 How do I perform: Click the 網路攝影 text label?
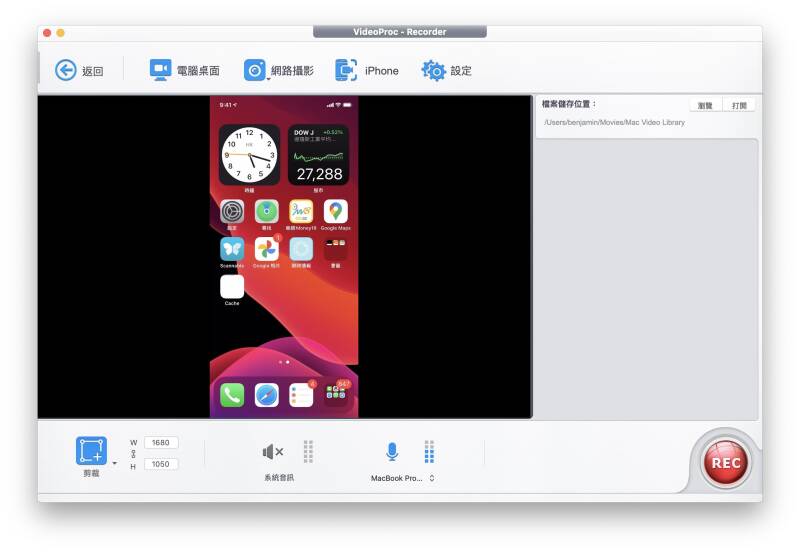[292, 71]
